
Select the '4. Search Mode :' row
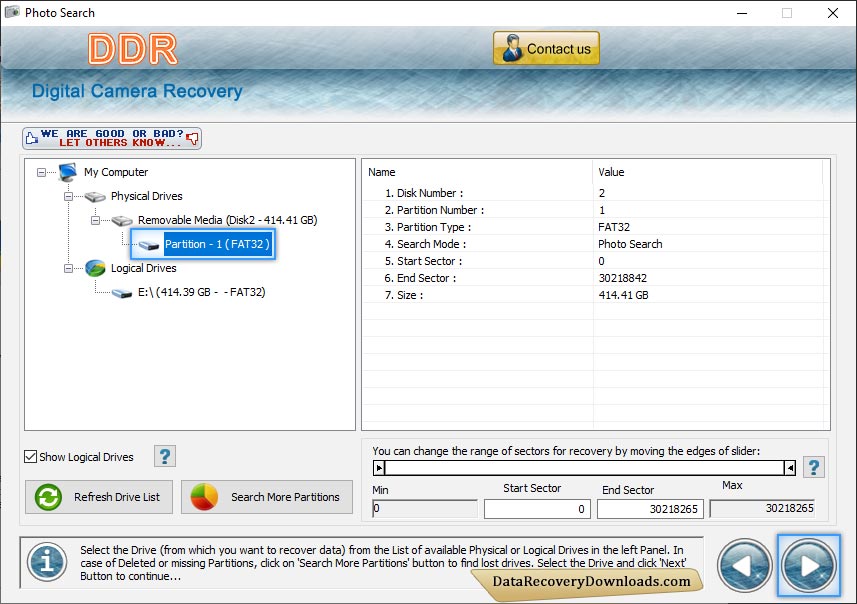[x=595, y=244]
